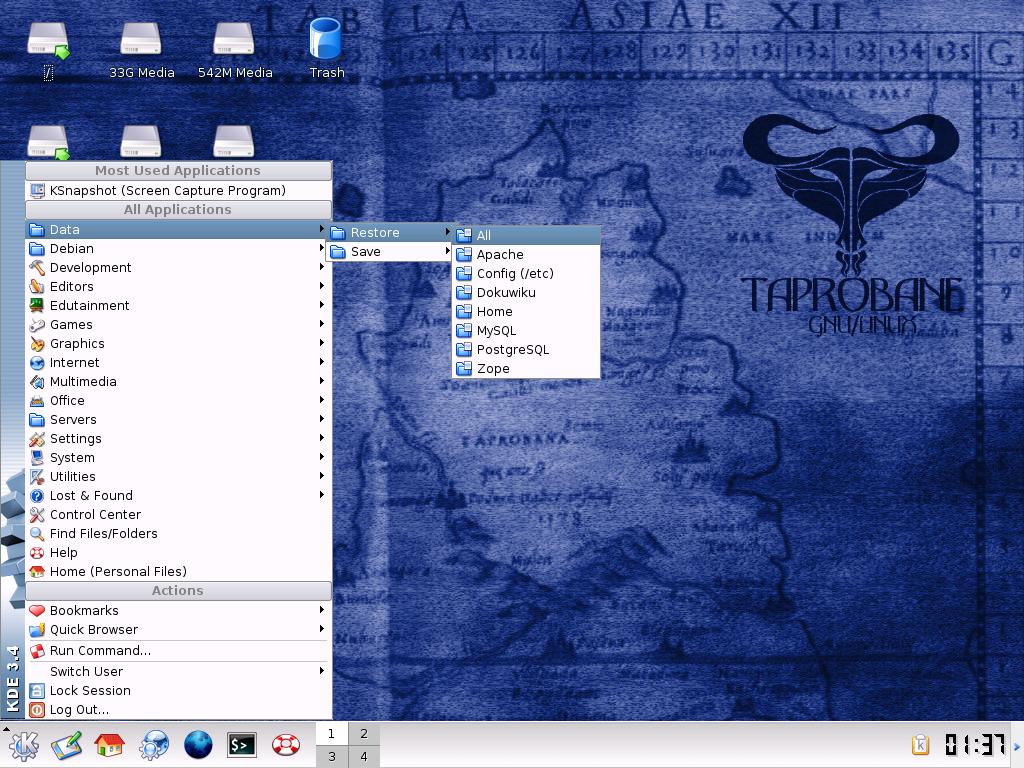Open the root / drive desktop icon
This screenshot has height=768, width=1024.
coord(48,51)
